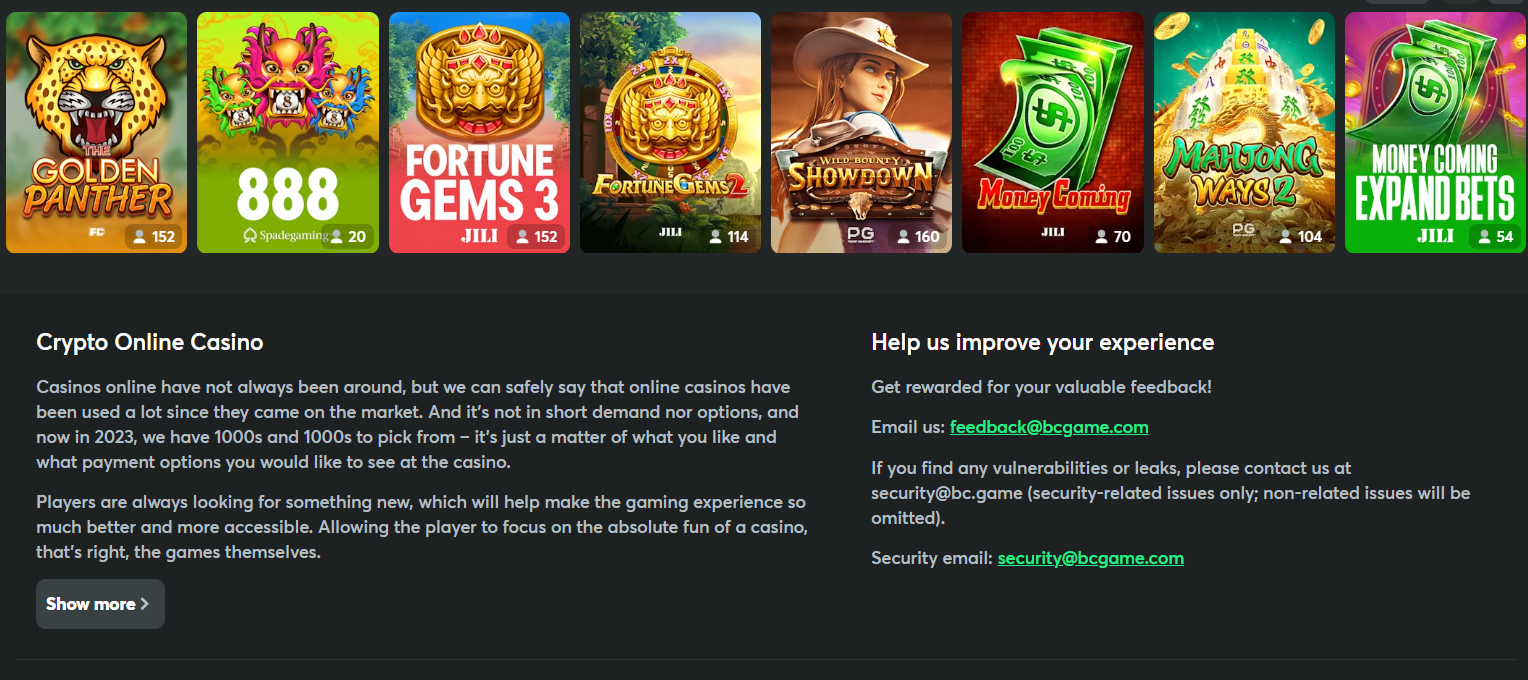Open The Golden Panther game
Viewport: 1528px width, 680px height.
96,130
